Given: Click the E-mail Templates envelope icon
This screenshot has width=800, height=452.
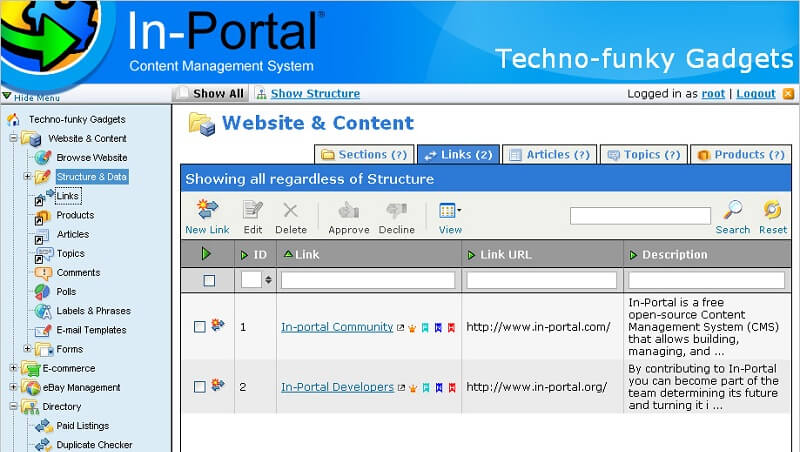Looking at the screenshot, I should pos(43,331).
